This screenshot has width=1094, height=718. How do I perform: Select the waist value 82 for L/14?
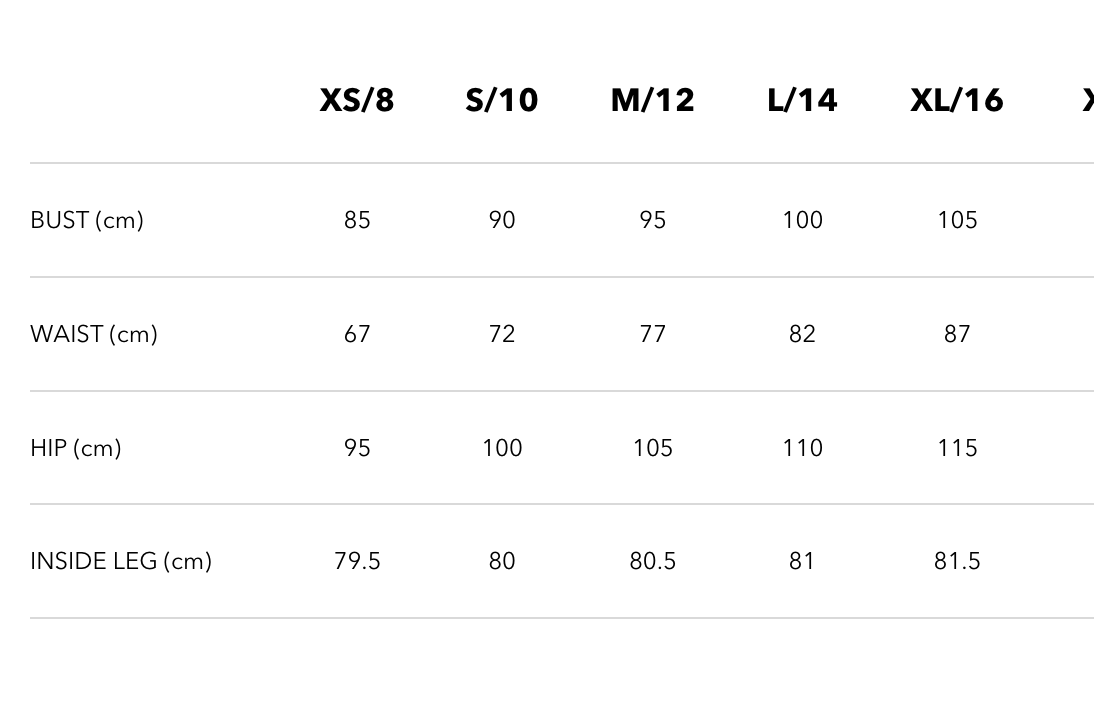[x=802, y=334]
